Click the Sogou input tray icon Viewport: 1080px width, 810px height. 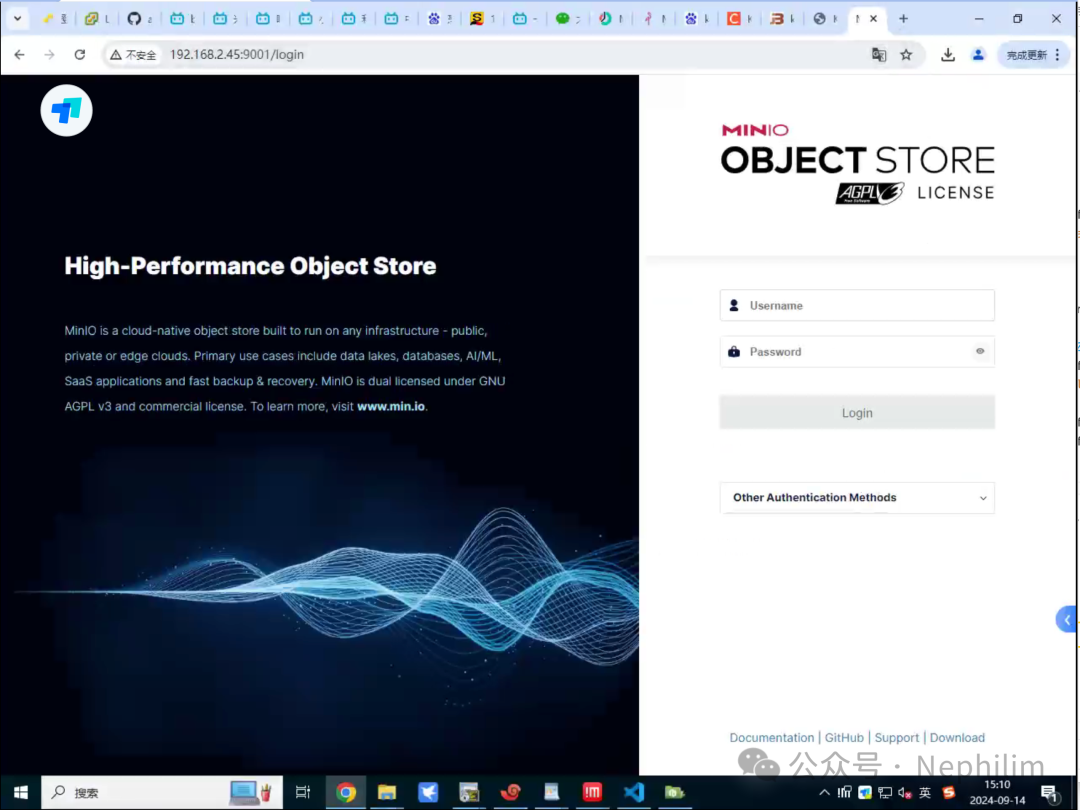click(948, 793)
